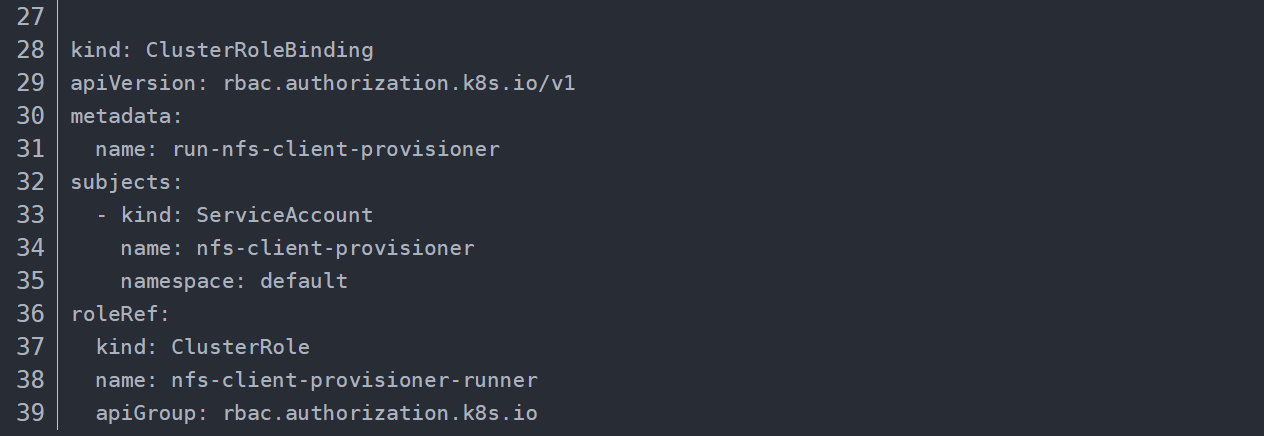Click line number 28 in the gutter
1269x436 pixels.
[x=30, y=50]
